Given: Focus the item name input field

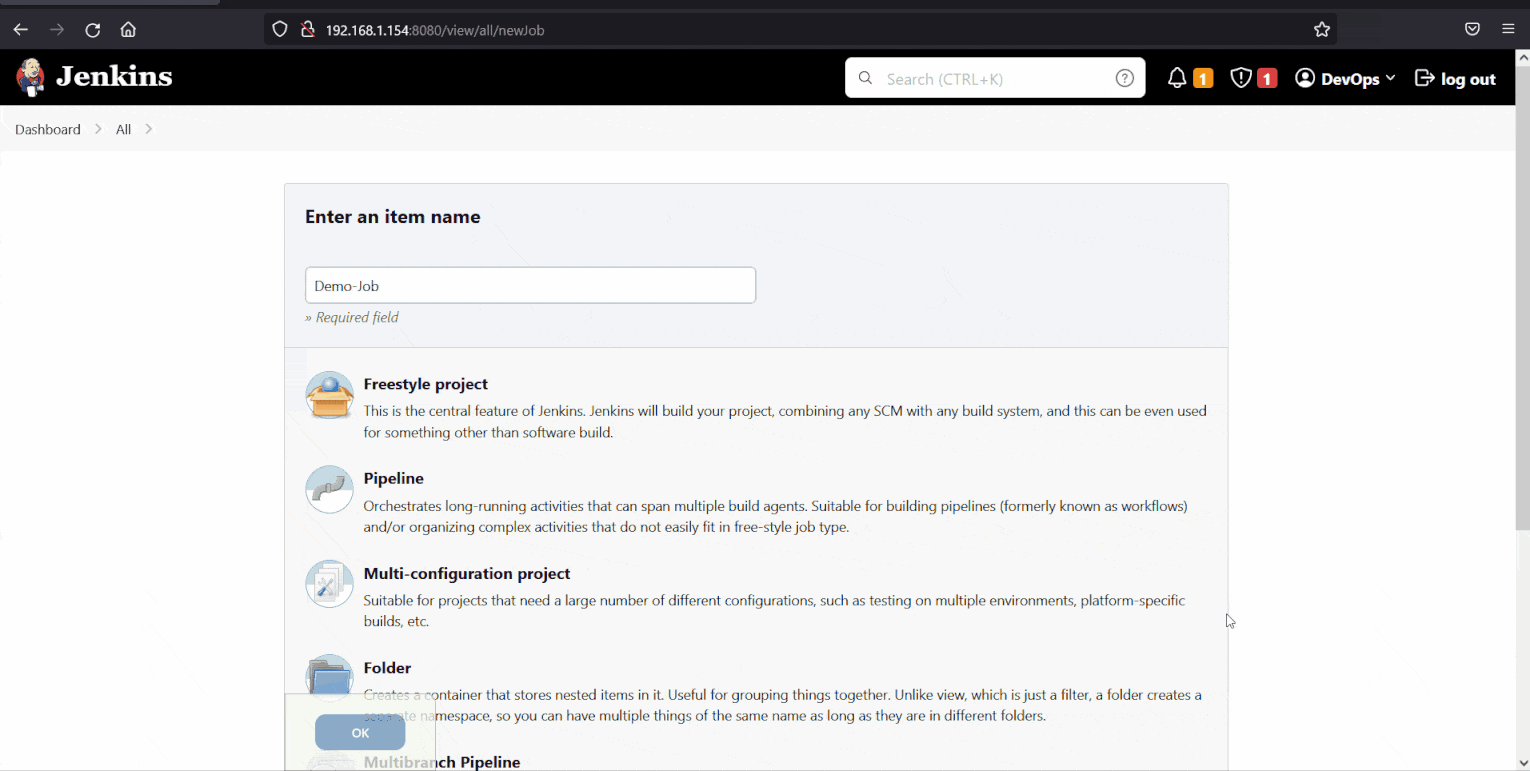Looking at the screenshot, I should (x=530, y=285).
